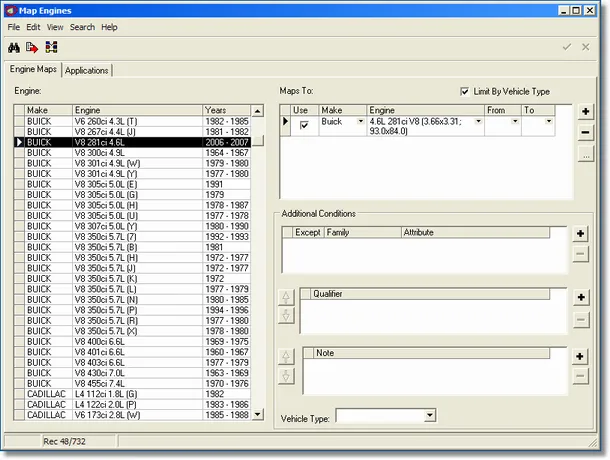Open the View menu
The image size is (610, 460).
click(55, 27)
